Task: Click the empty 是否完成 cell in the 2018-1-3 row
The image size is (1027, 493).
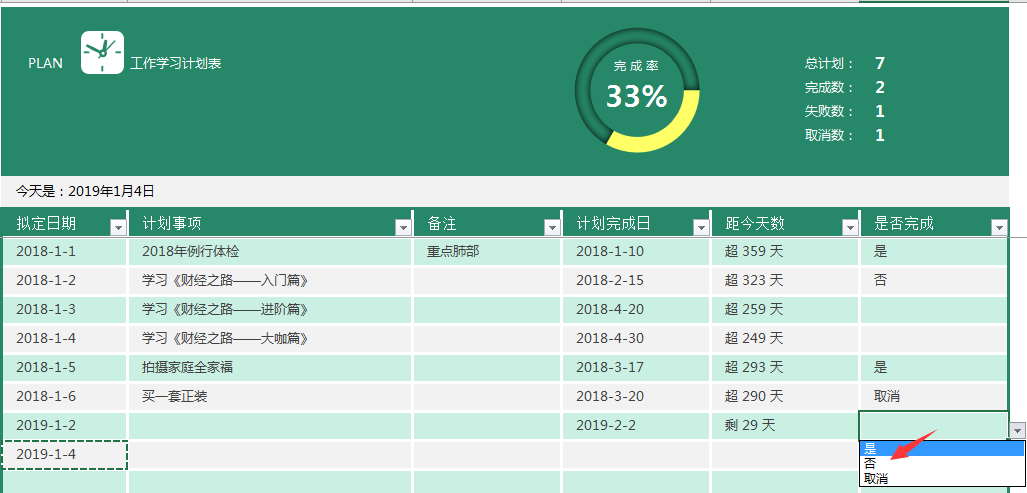Action: pos(934,309)
